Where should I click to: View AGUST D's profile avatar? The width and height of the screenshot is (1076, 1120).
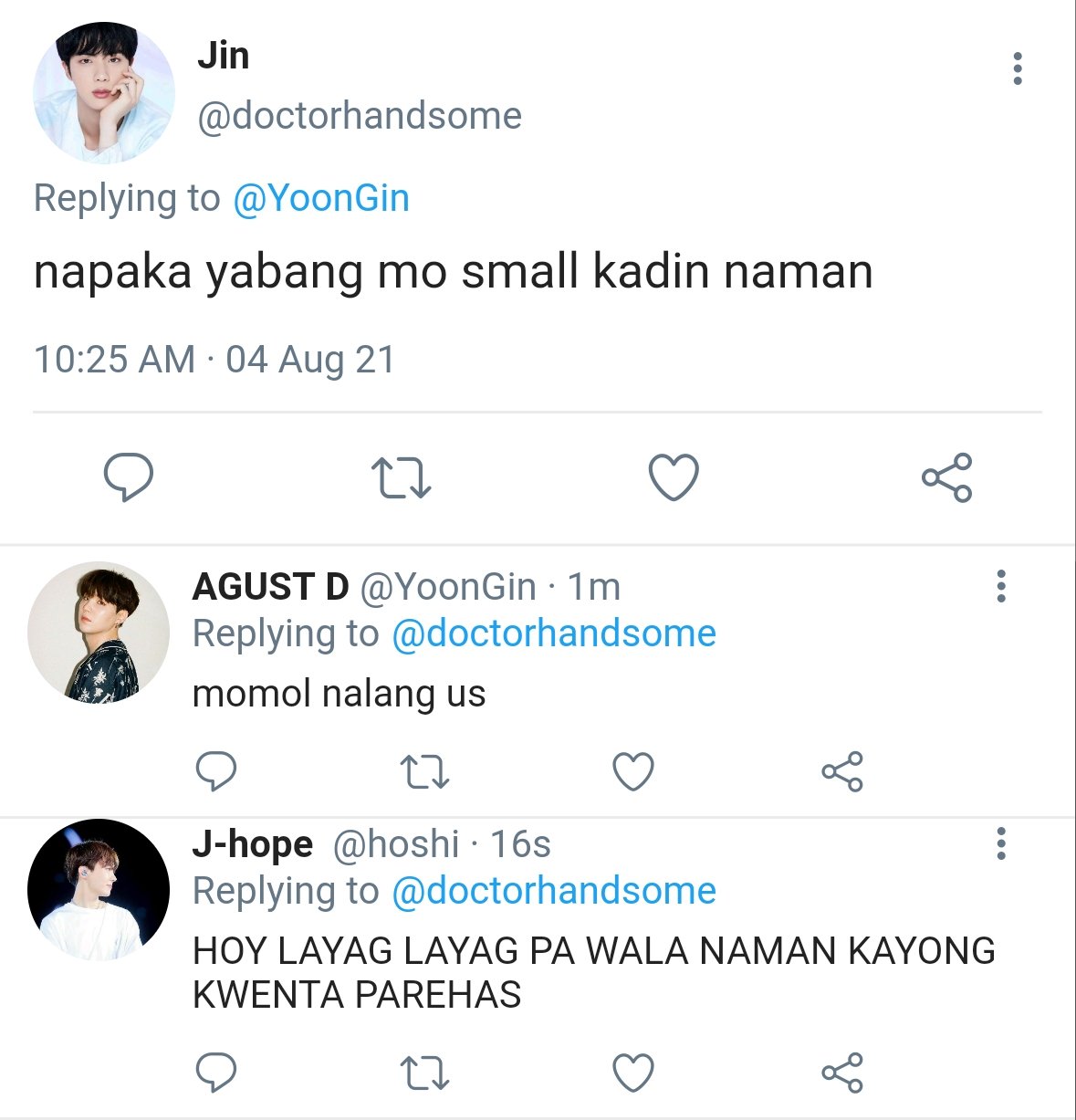99,633
